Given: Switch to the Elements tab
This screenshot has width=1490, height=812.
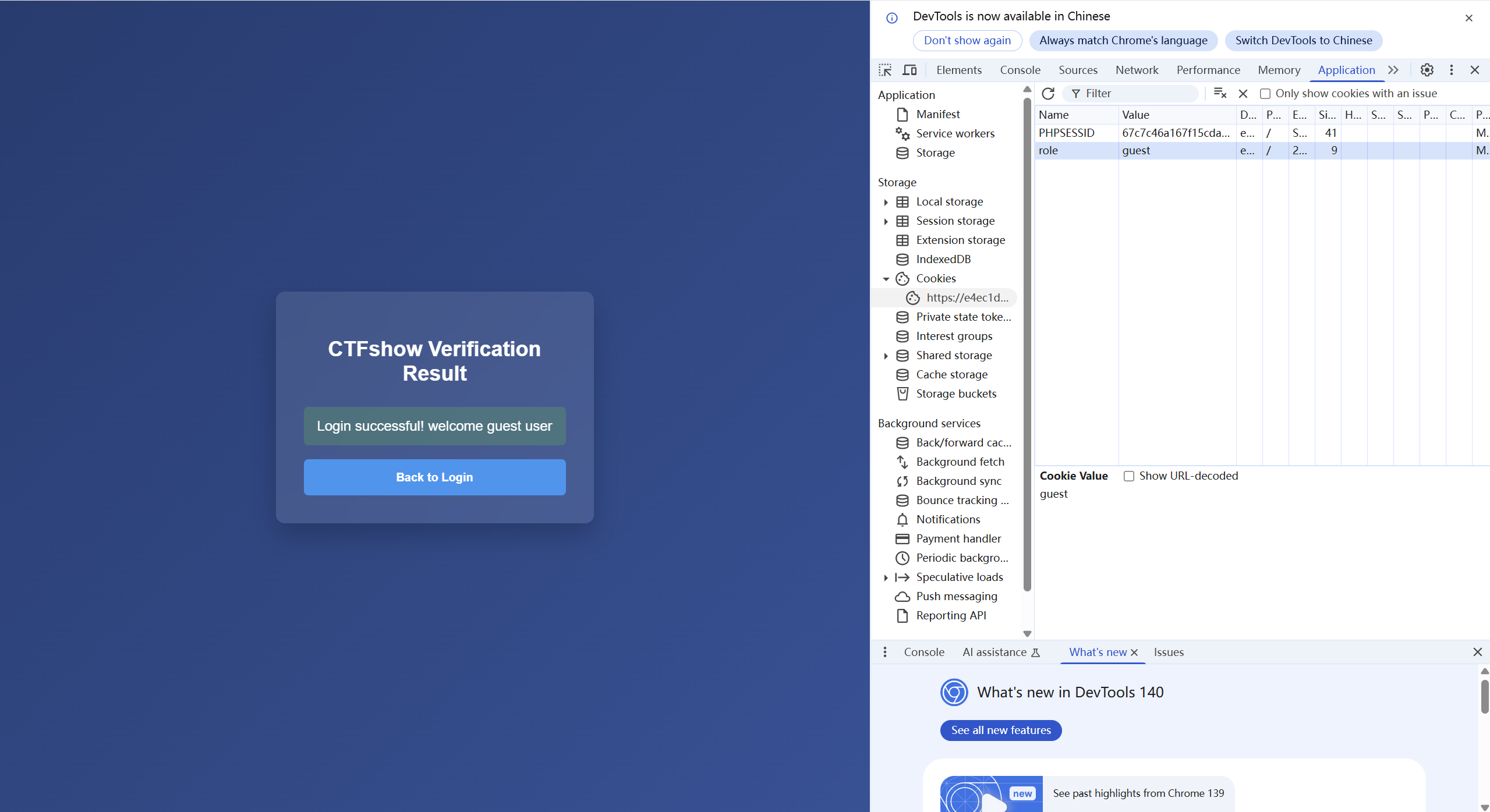Looking at the screenshot, I should point(958,70).
